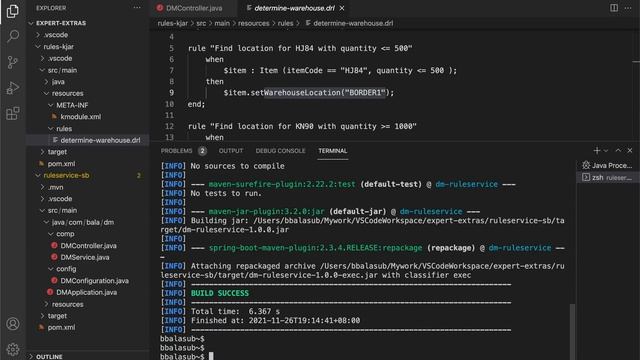Viewport: 640px width, 360px height.
Task: Collapse the EXPERT-EXTRAS root folder
Action: pyautogui.click(x=61, y=23)
